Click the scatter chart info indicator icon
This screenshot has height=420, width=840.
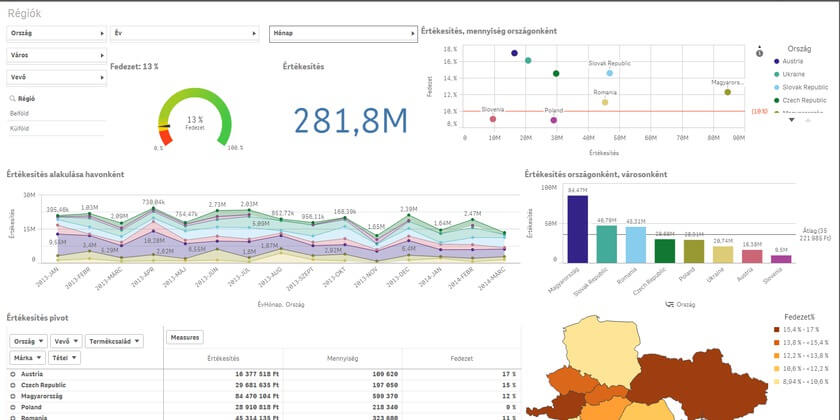point(761,50)
